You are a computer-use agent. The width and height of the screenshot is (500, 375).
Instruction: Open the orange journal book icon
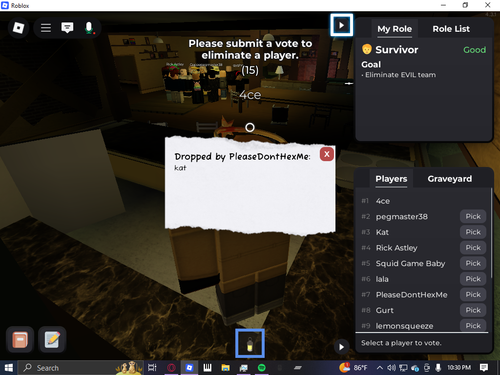pos(20,340)
